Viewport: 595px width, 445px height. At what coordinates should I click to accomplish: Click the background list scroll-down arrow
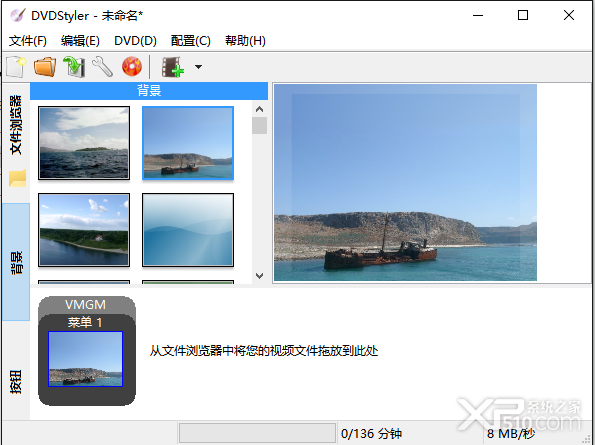260,275
